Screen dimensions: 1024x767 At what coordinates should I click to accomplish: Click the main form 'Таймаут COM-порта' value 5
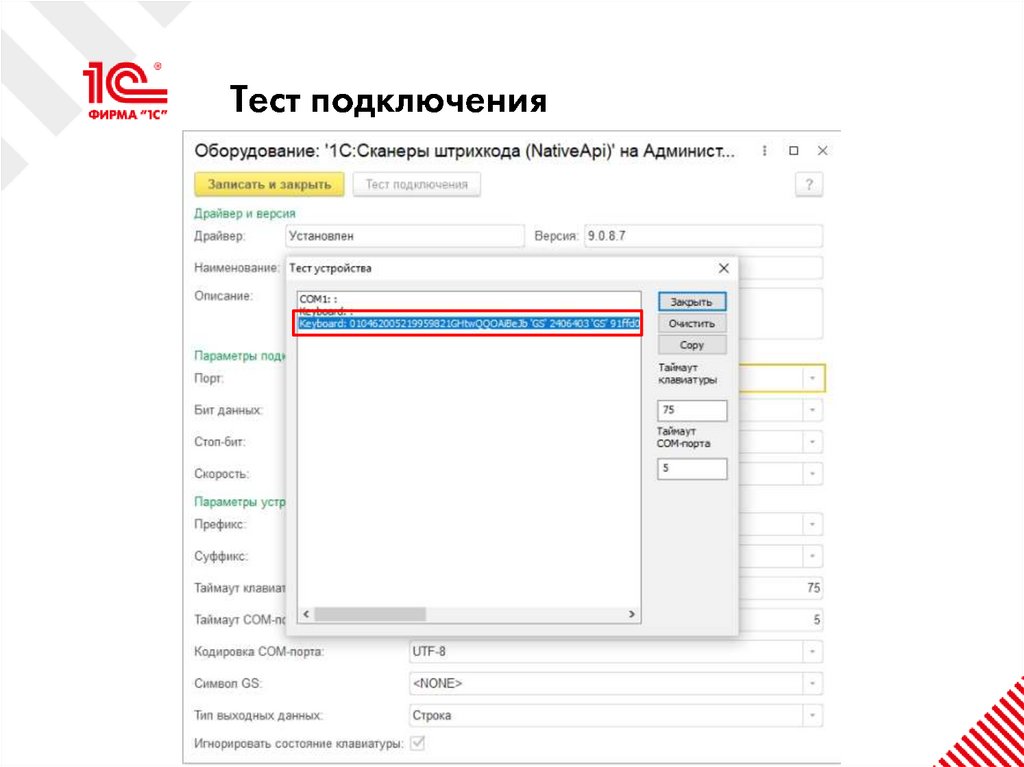816,619
